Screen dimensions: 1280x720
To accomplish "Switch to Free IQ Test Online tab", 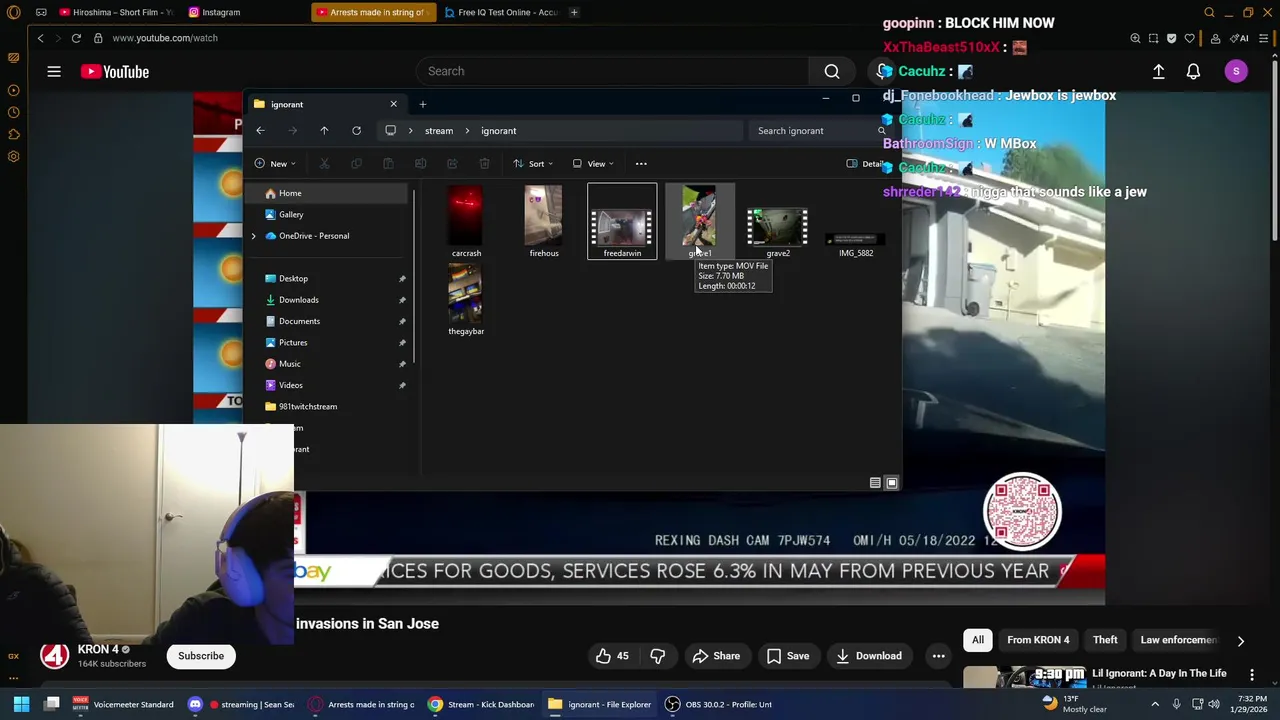I will (502, 12).
